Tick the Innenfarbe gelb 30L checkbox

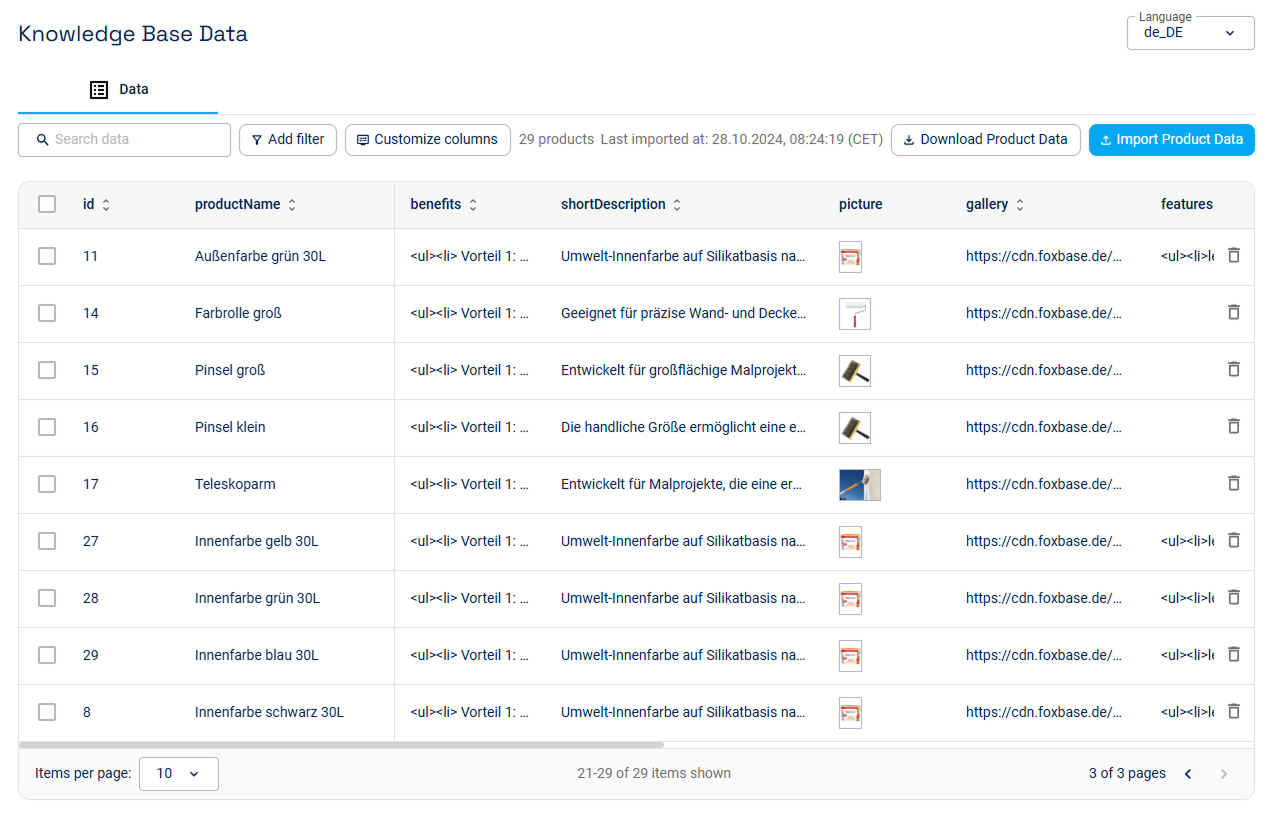tap(47, 541)
